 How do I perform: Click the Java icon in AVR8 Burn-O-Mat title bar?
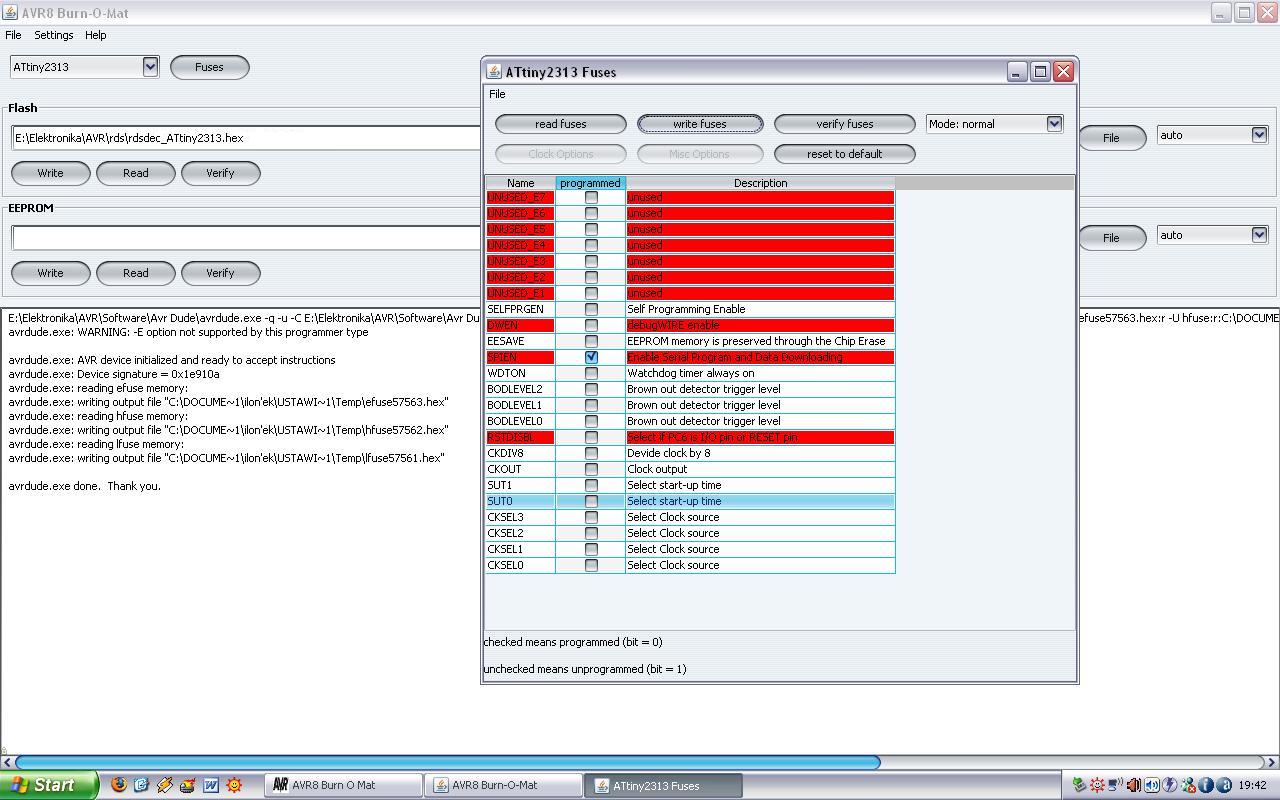click(x=9, y=13)
